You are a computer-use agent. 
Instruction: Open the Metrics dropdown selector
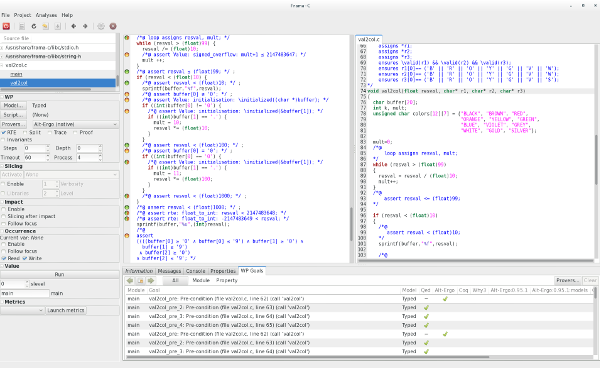tap(22, 310)
